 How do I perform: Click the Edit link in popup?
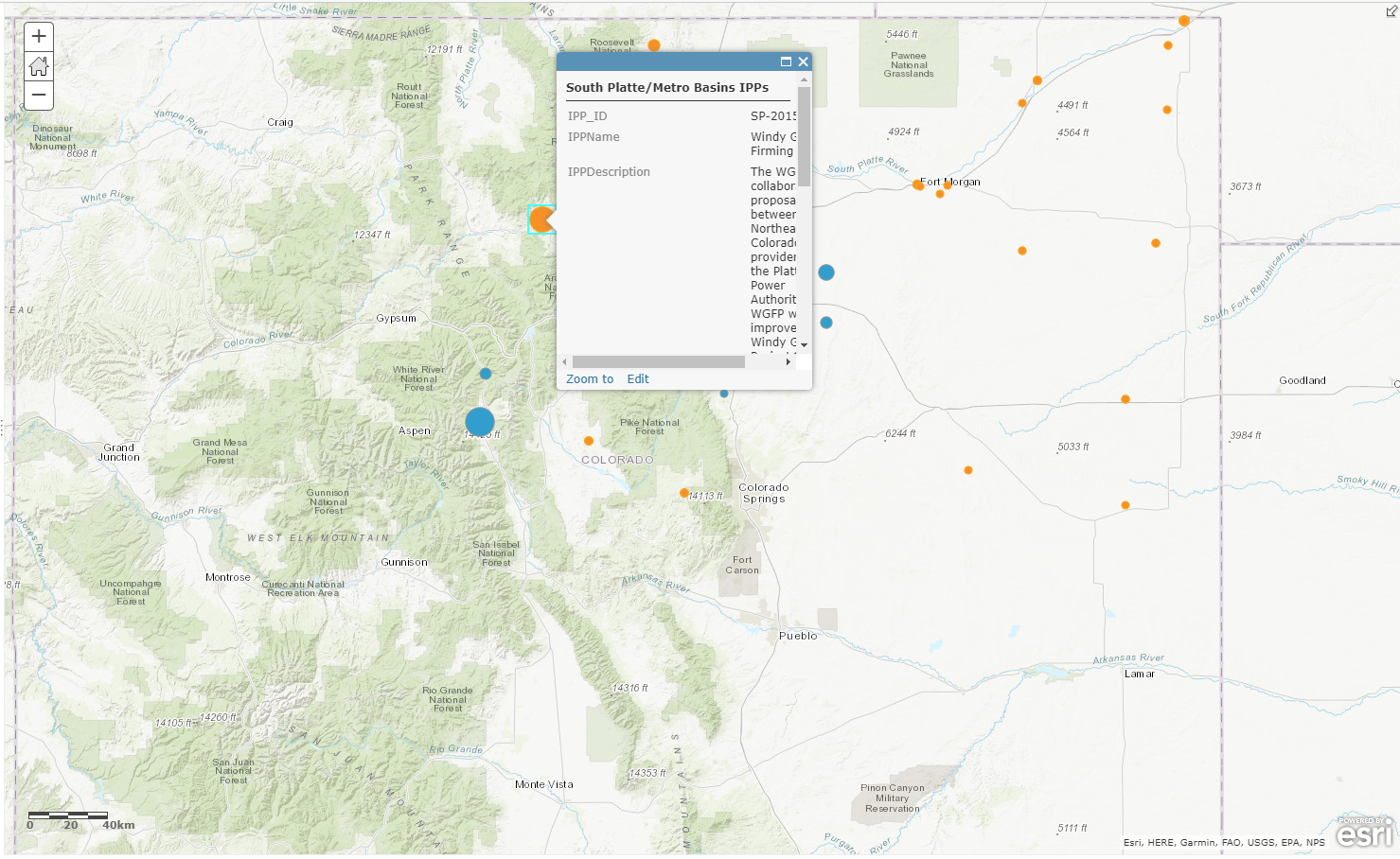[638, 379]
